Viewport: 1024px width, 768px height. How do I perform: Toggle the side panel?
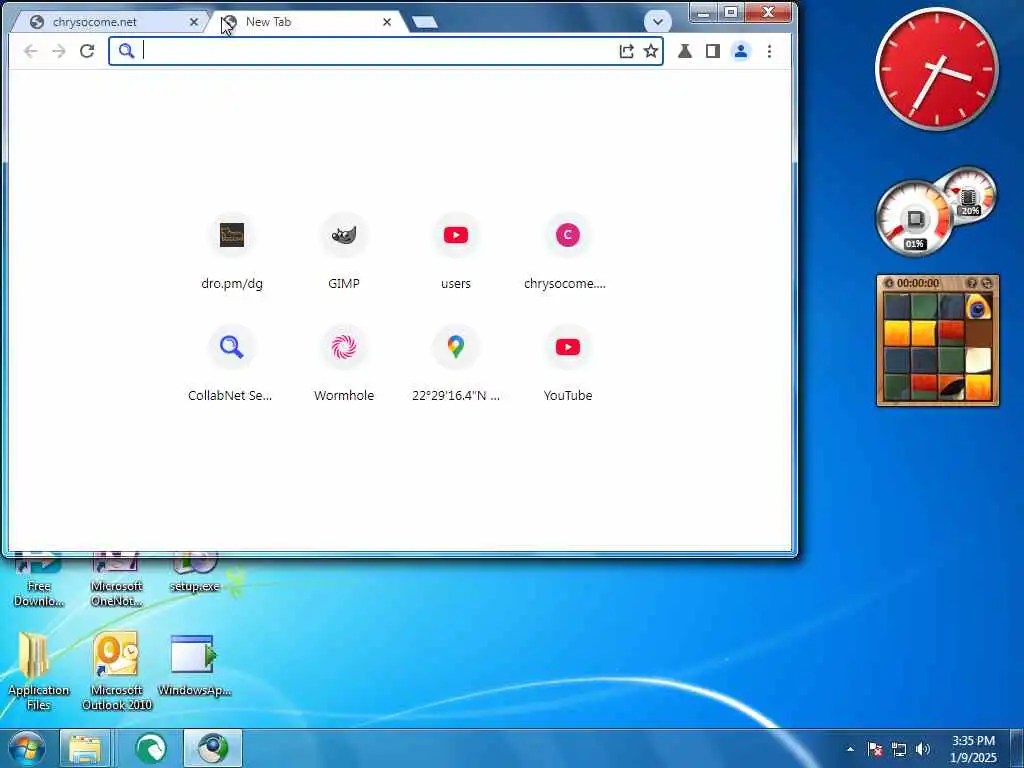click(x=712, y=51)
